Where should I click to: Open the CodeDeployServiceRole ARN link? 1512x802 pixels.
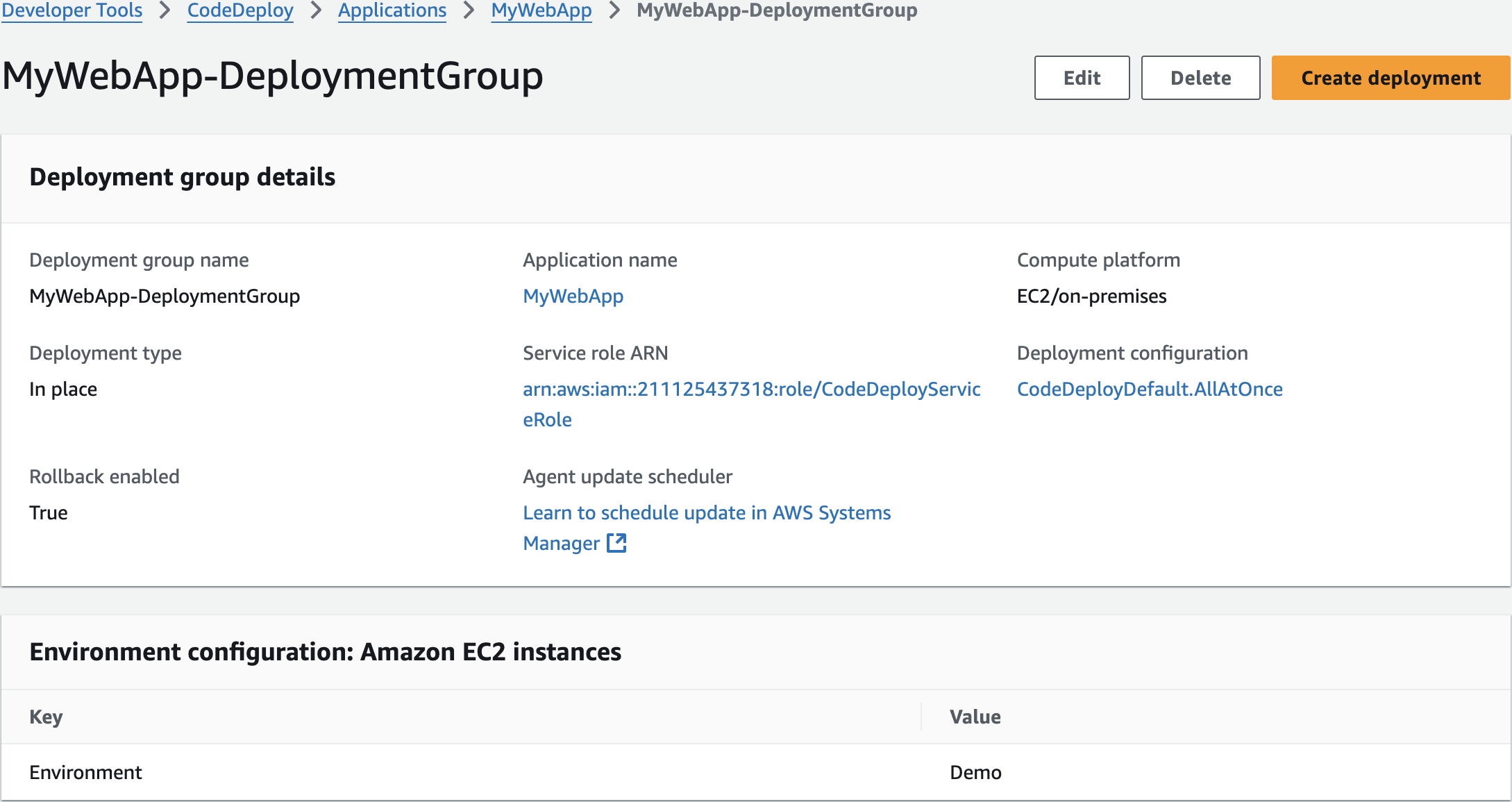pos(751,389)
